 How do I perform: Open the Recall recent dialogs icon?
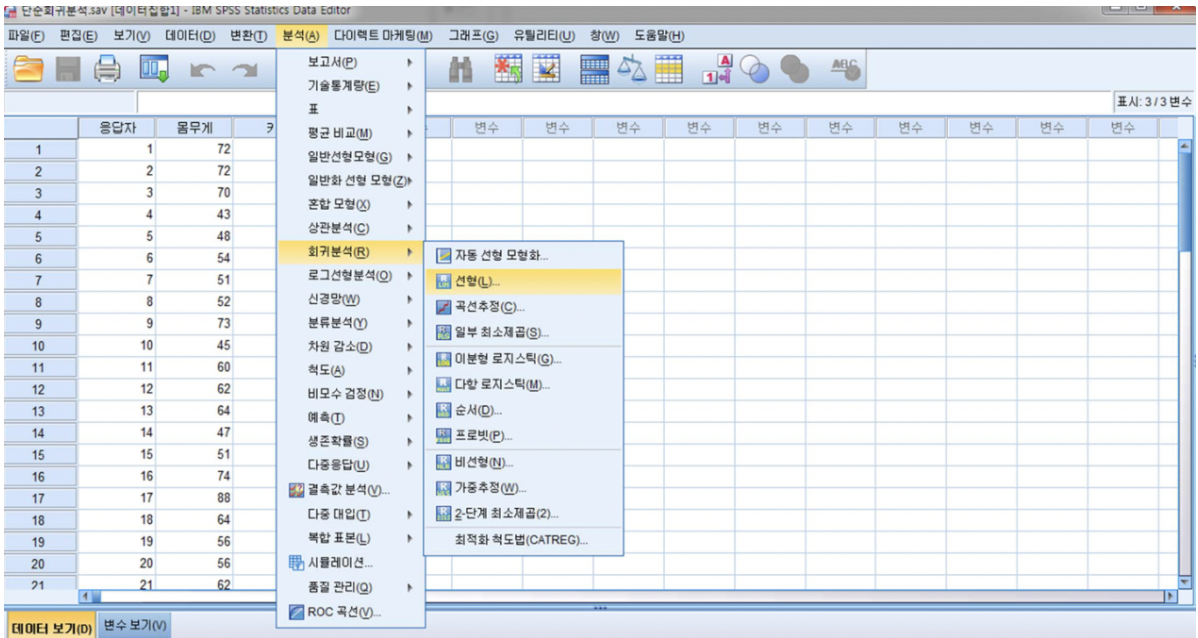154,70
